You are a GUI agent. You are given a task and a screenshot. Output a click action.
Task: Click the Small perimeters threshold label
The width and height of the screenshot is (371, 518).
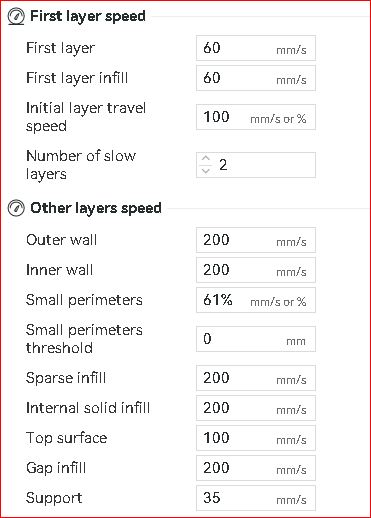click(84, 339)
